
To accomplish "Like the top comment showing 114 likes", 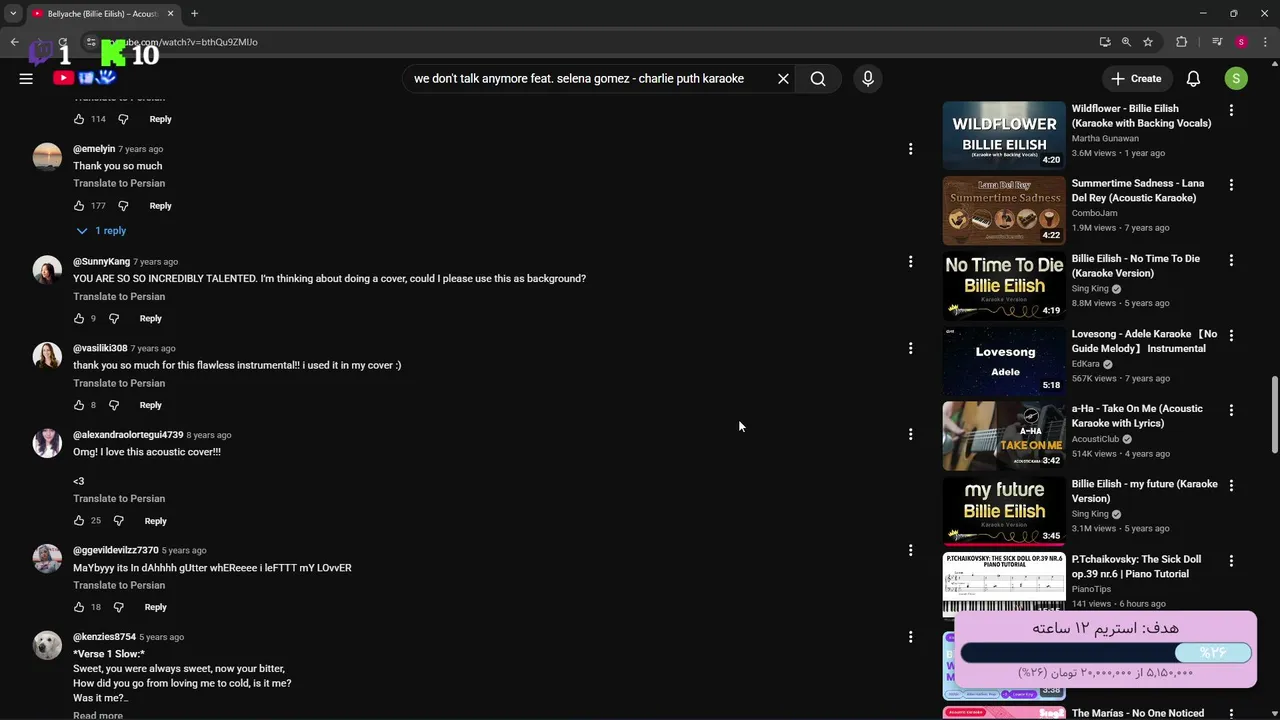I will click(79, 119).
